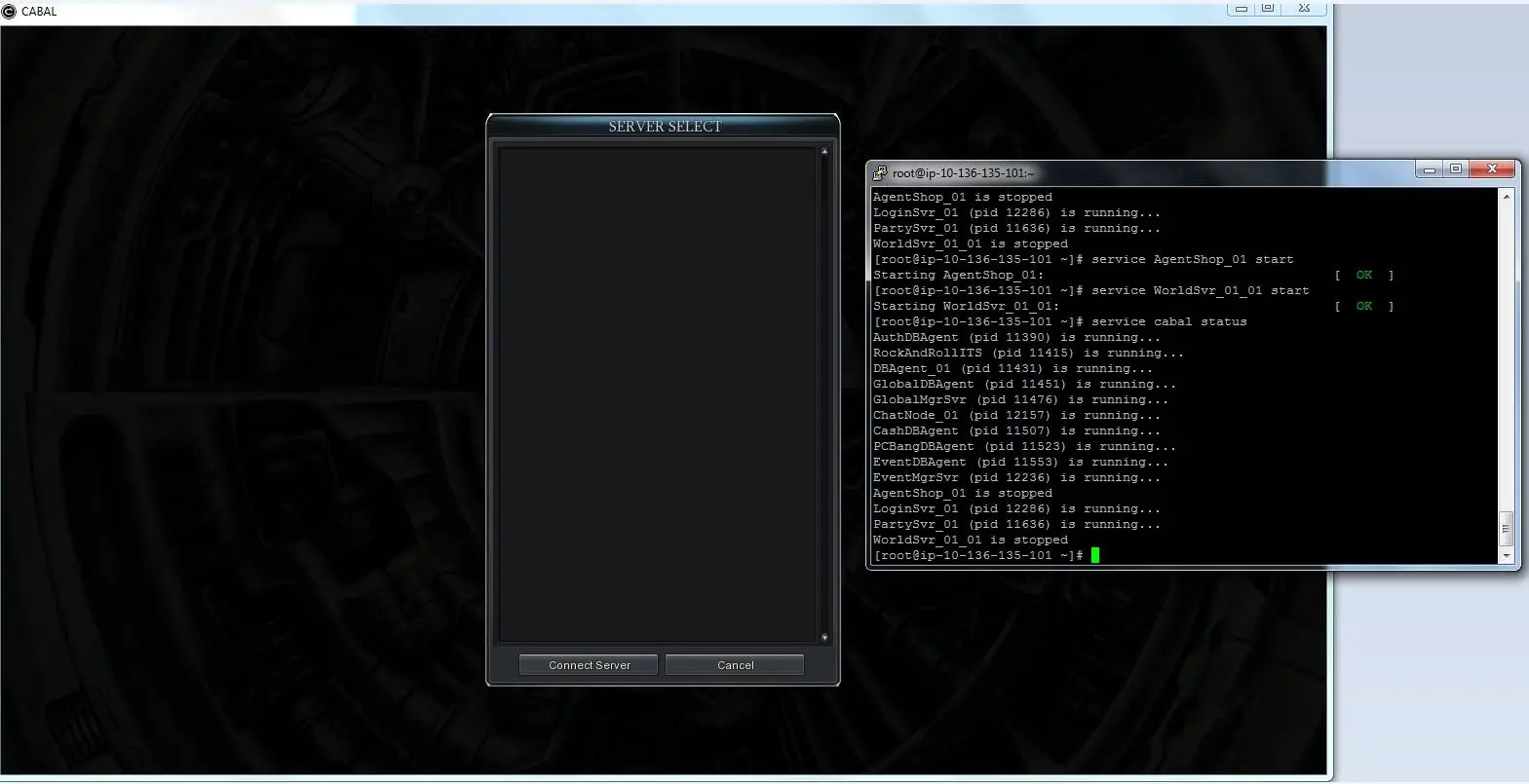The width and height of the screenshot is (1529, 784).
Task: Restore the CABAL game window
Action: (x=1268, y=8)
